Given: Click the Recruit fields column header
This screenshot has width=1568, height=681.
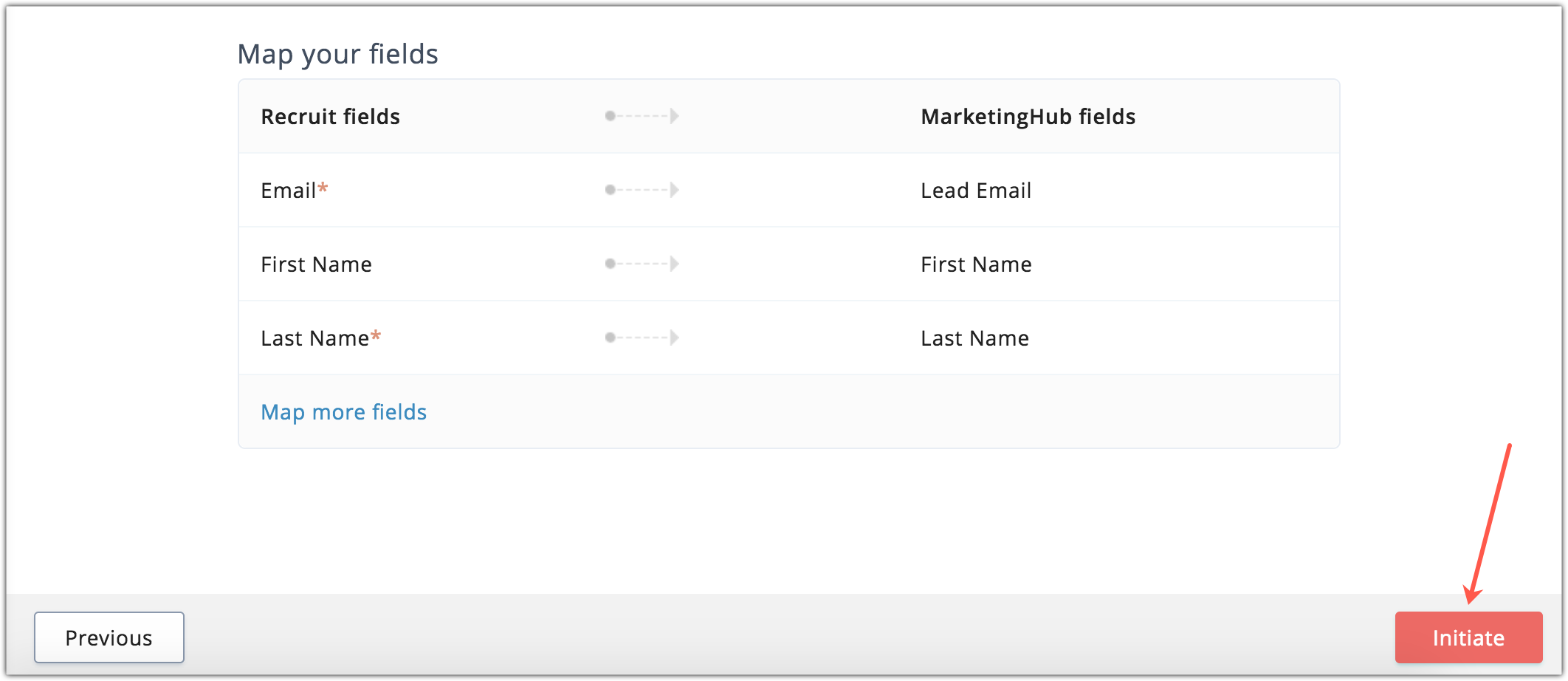Looking at the screenshot, I should [331, 116].
